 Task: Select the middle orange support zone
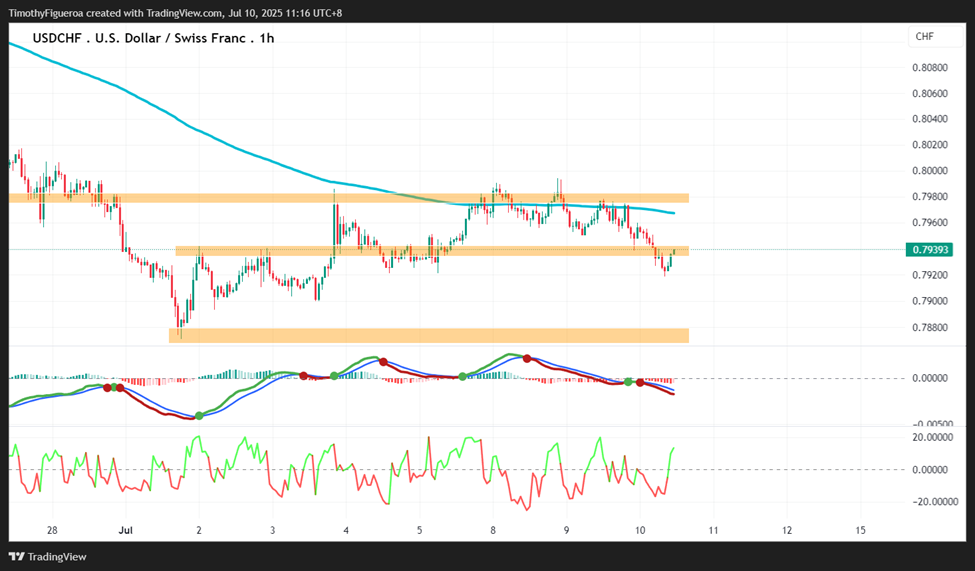pos(432,251)
